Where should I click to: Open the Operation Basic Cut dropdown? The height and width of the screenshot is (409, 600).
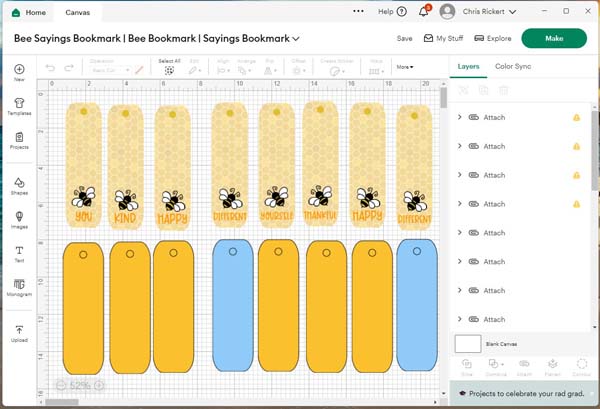(x=110, y=70)
